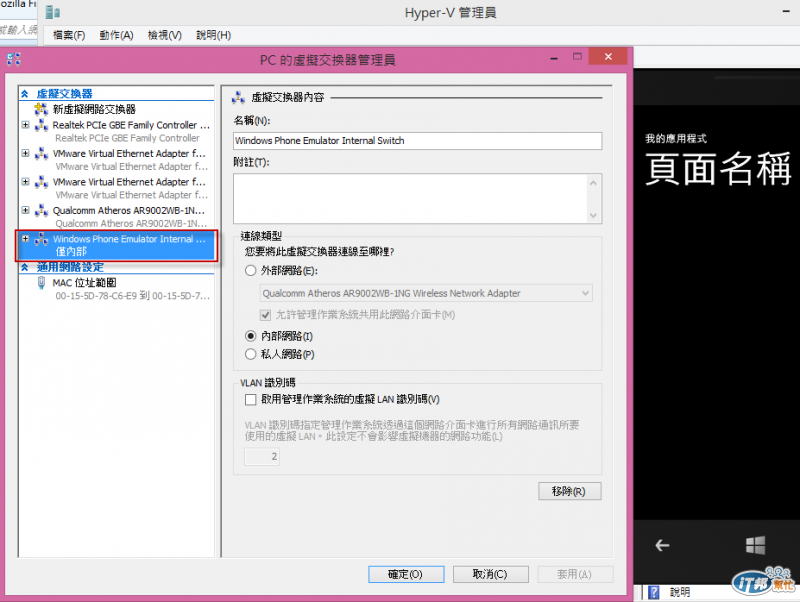Image resolution: width=800 pixels, height=602 pixels.
Task: Click the 通用網路設定 section header
Action: pos(70,267)
